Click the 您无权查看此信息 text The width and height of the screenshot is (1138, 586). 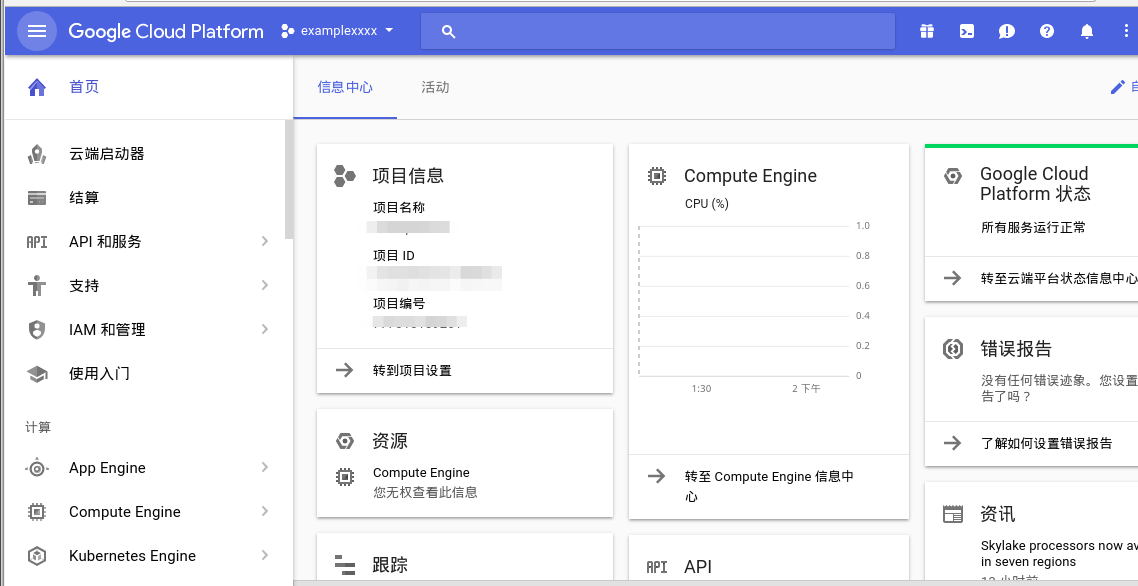coord(425,492)
